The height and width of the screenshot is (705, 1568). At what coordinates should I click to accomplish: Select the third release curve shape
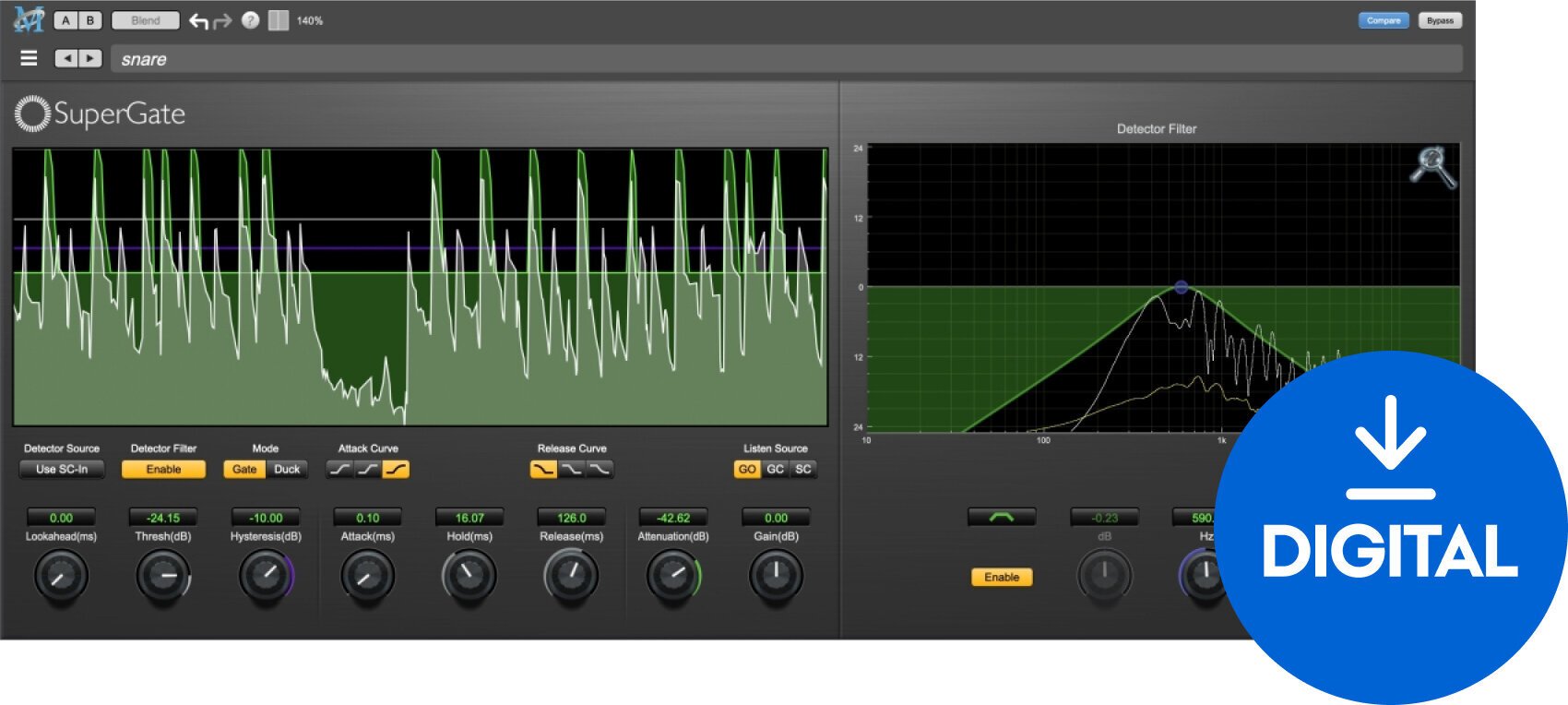click(600, 469)
